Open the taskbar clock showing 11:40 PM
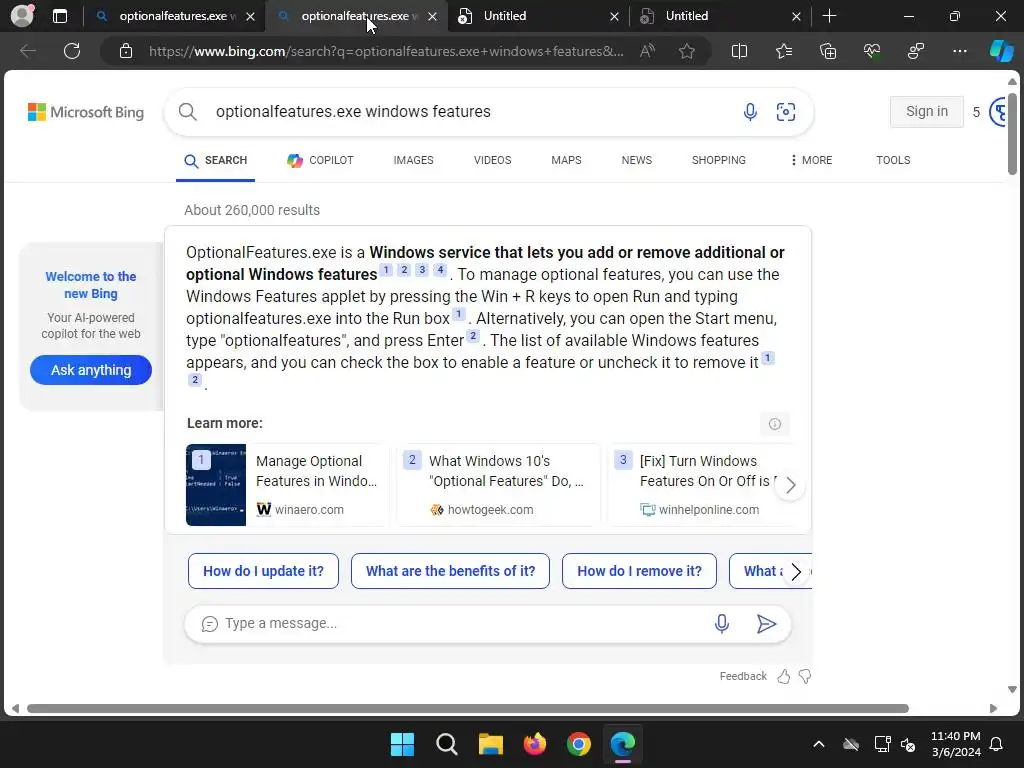Screen dimensions: 1024x768 955,744
